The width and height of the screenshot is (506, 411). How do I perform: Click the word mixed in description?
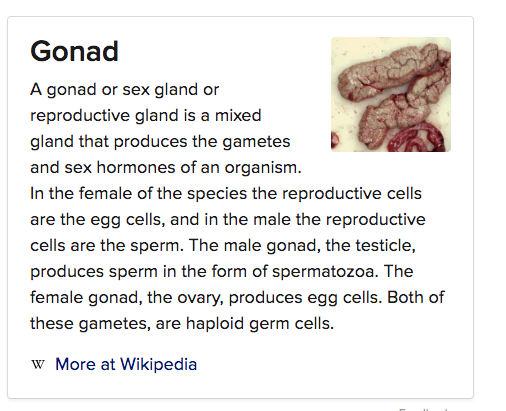(x=238, y=116)
